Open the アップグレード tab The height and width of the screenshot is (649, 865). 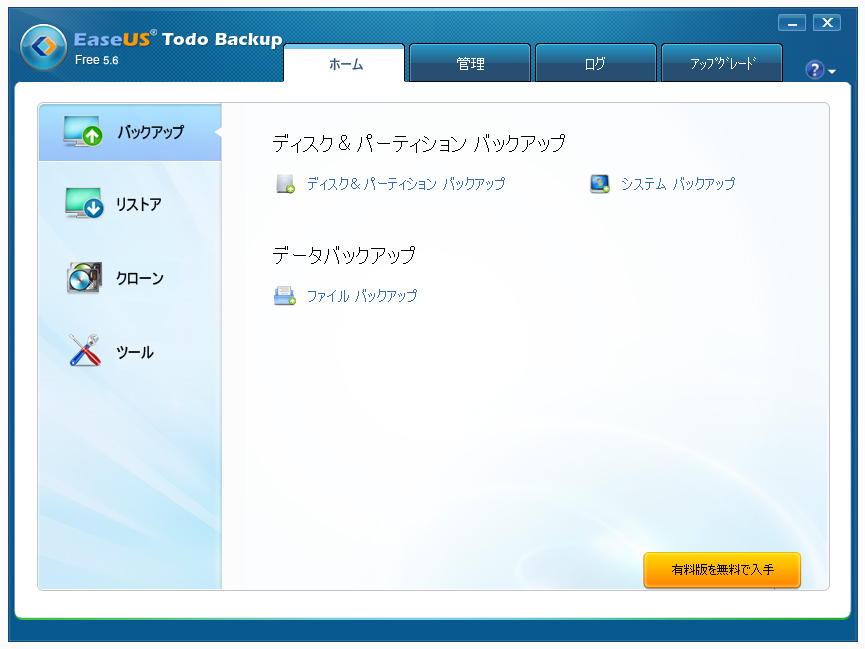point(721,62)
